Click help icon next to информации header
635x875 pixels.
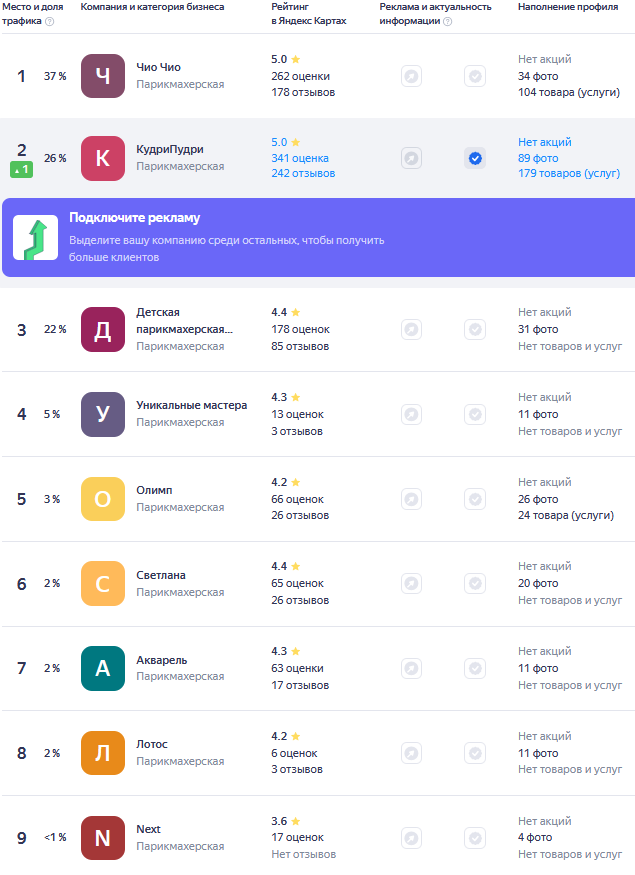coord(448,21)
